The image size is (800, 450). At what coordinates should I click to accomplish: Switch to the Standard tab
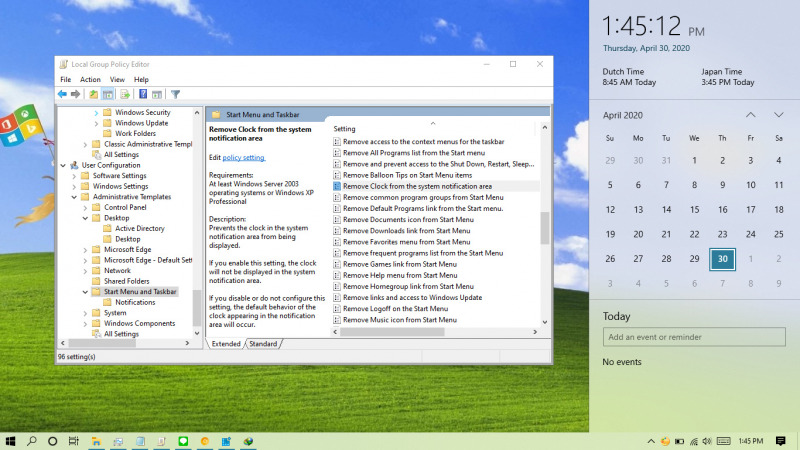(263, 344)
